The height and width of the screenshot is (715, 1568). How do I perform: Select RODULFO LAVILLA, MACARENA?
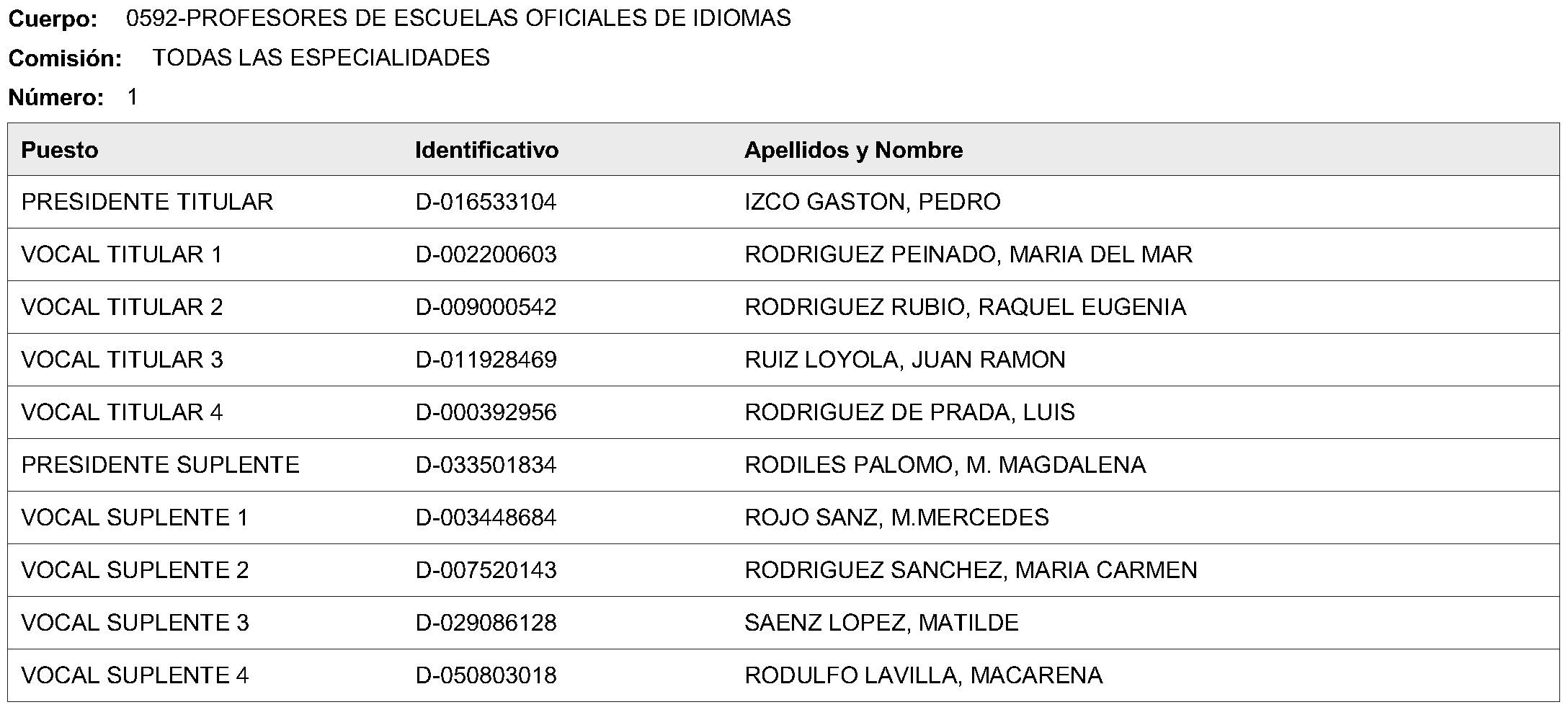[x=923, y=675]
